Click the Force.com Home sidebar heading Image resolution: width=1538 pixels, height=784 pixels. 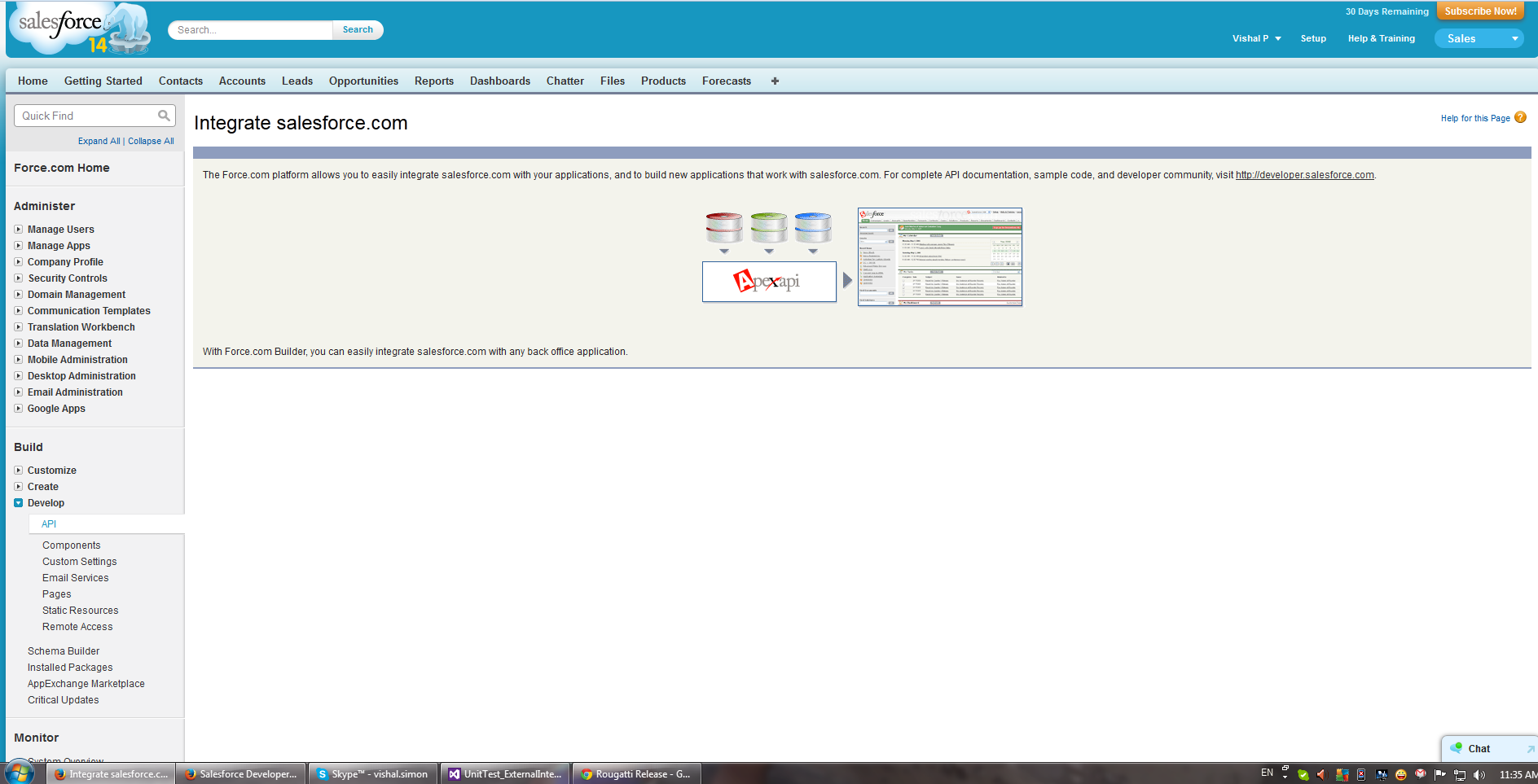click(x=62, y=168)
